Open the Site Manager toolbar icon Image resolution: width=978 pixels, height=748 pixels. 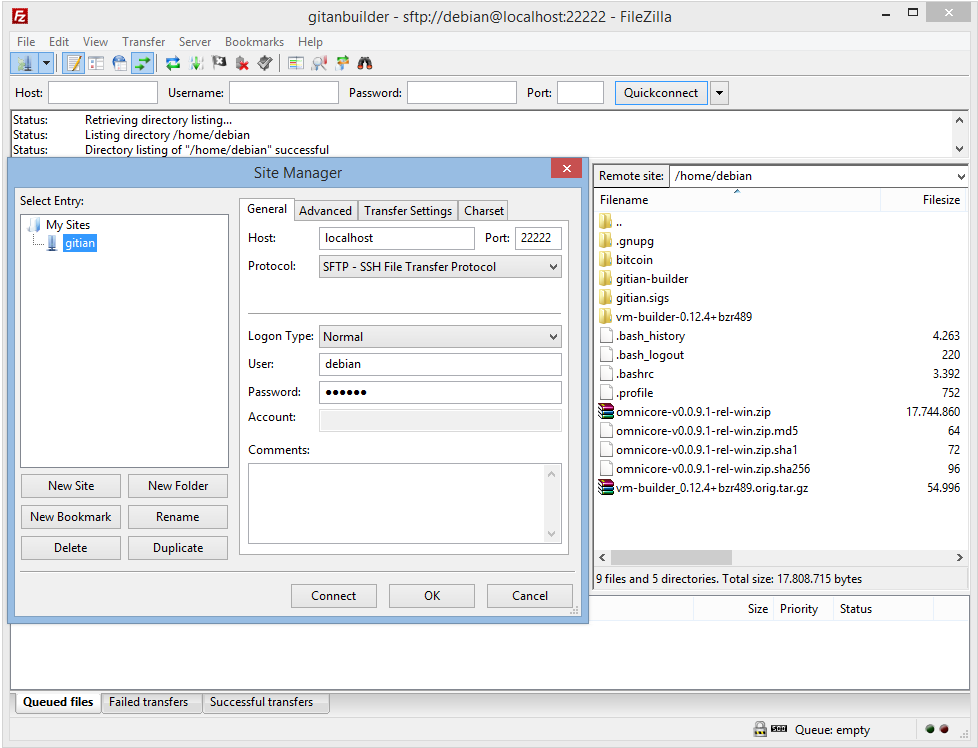(x=25, y=64)
